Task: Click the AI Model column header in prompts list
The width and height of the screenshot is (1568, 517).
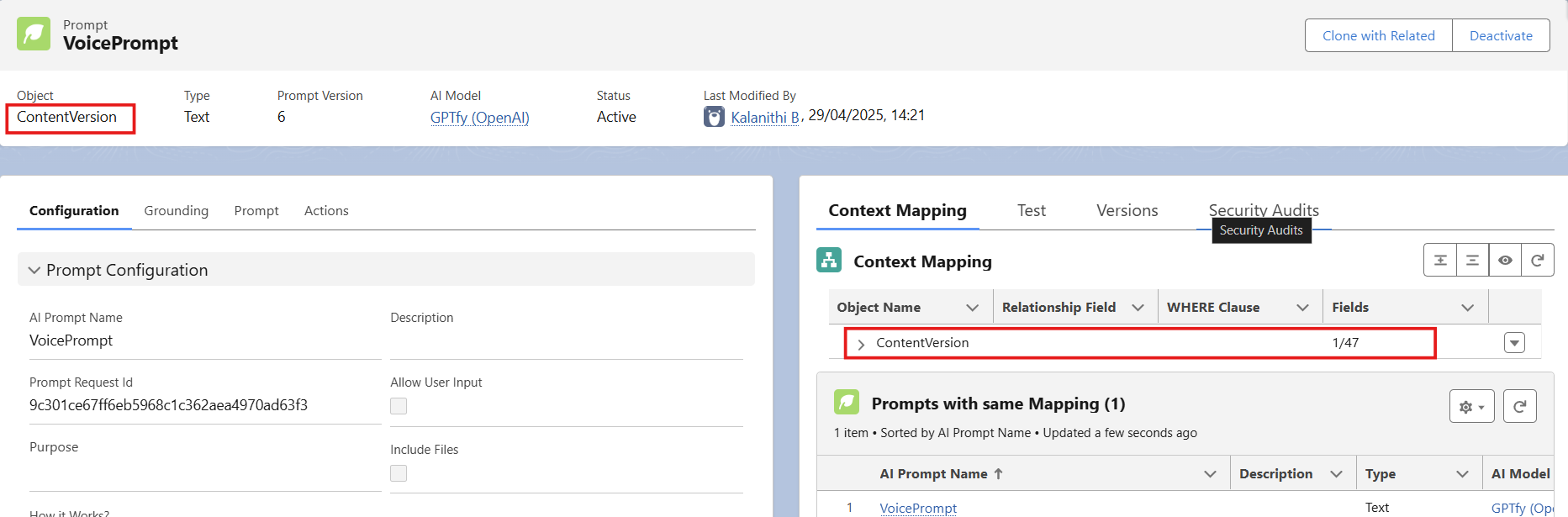Action: [x=1520, y=474]
